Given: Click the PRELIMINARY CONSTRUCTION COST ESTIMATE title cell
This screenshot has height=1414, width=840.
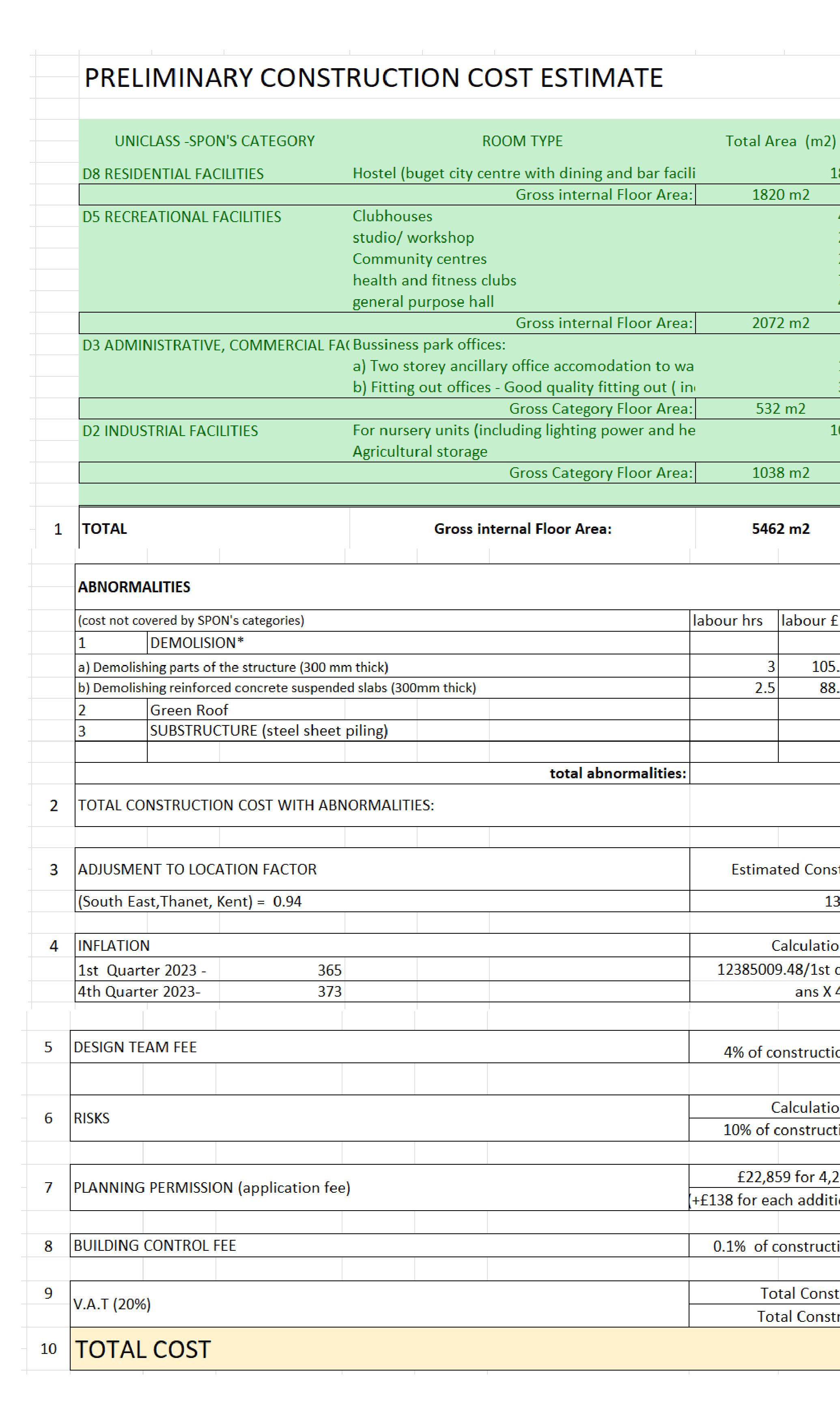Looking at the screenshot, I should point(373,78).
